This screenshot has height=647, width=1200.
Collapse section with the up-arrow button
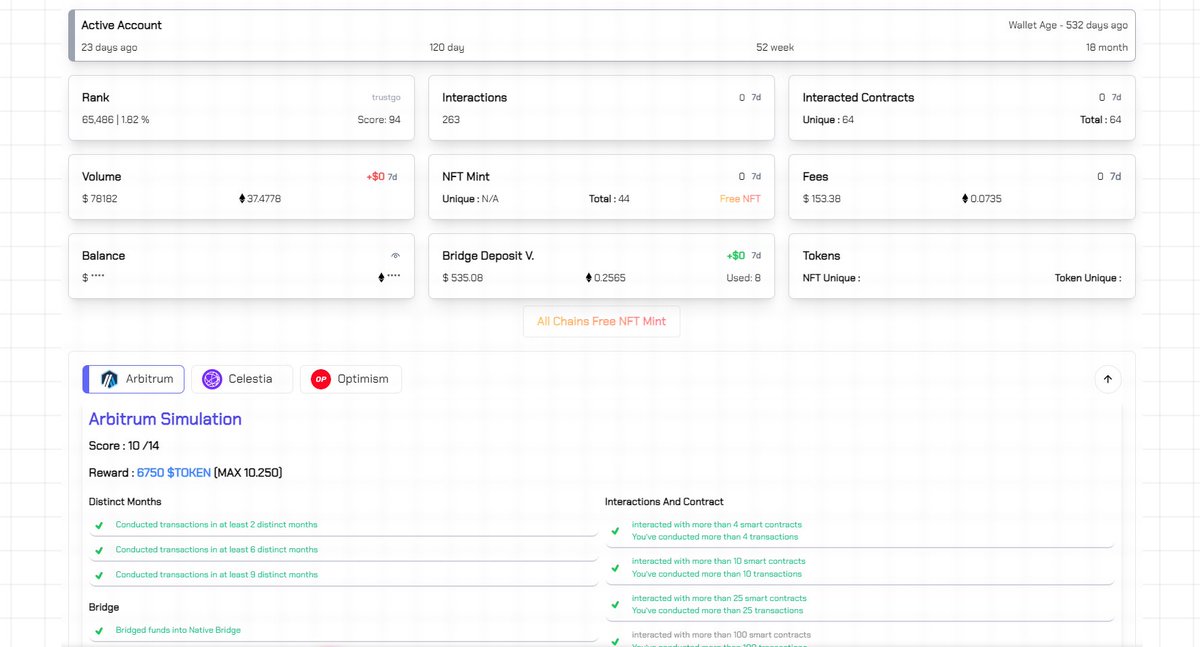tap(1108, 379)
